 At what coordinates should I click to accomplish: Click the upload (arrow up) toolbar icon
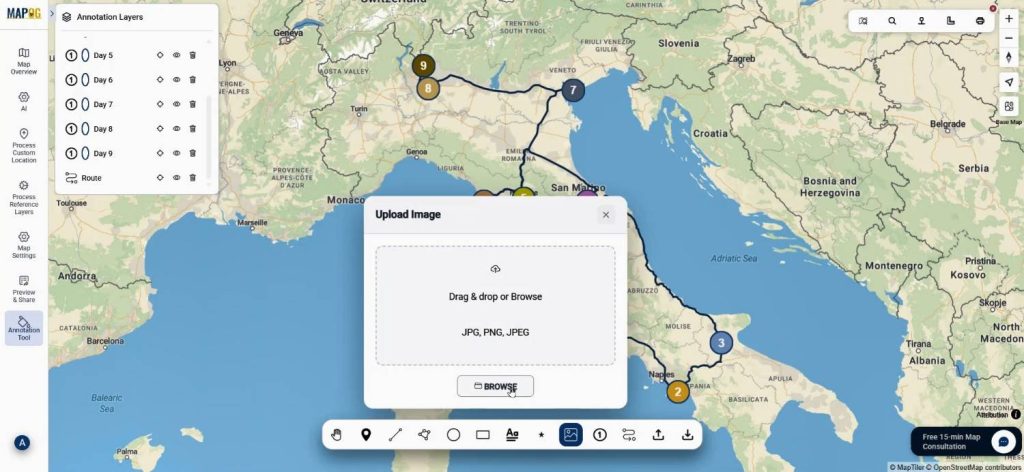pos(658,435)
